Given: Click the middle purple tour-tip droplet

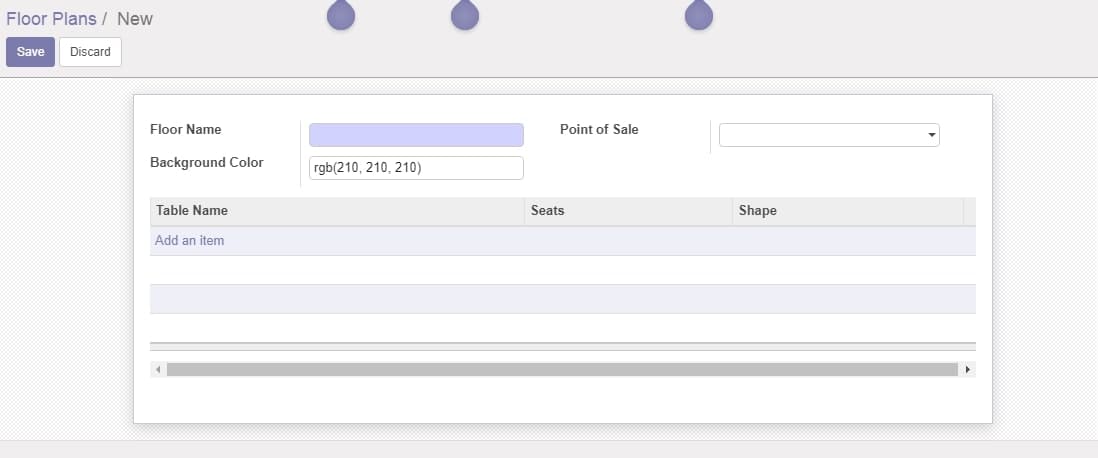Looking at the screenshot, I should point(465,15).
